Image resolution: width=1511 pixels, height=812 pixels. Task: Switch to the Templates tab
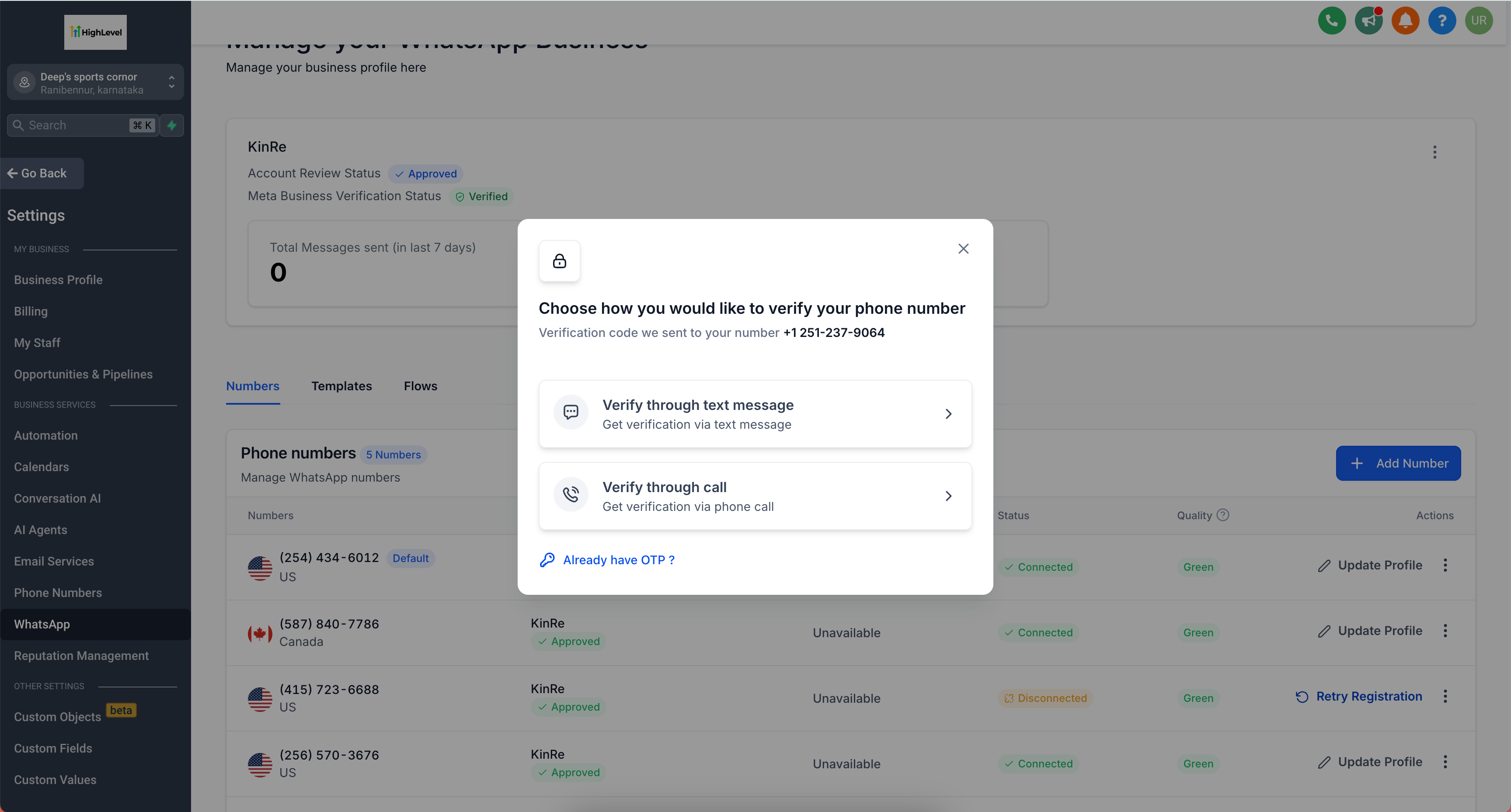(341, 386)
